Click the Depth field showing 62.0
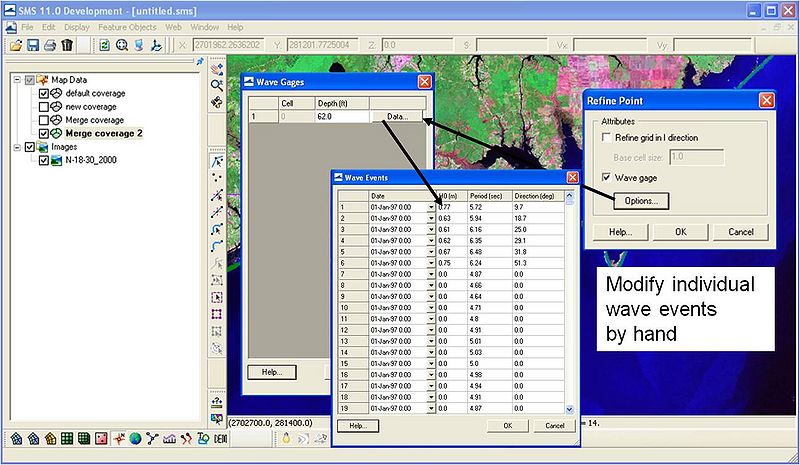The height and width of the screenshot is (465, 800). tap(342, 116)
